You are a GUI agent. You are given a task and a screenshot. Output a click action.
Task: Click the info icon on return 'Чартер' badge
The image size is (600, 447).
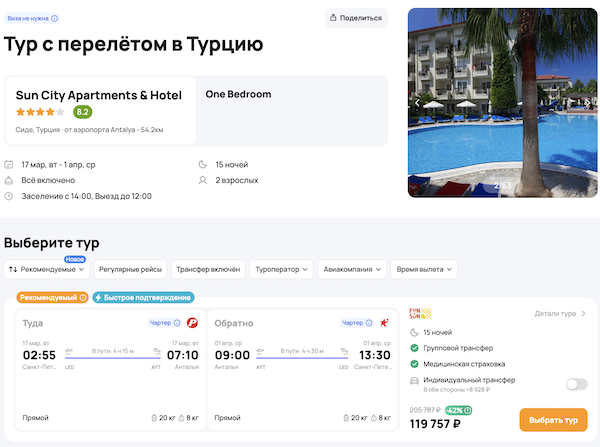pos(368,323)
